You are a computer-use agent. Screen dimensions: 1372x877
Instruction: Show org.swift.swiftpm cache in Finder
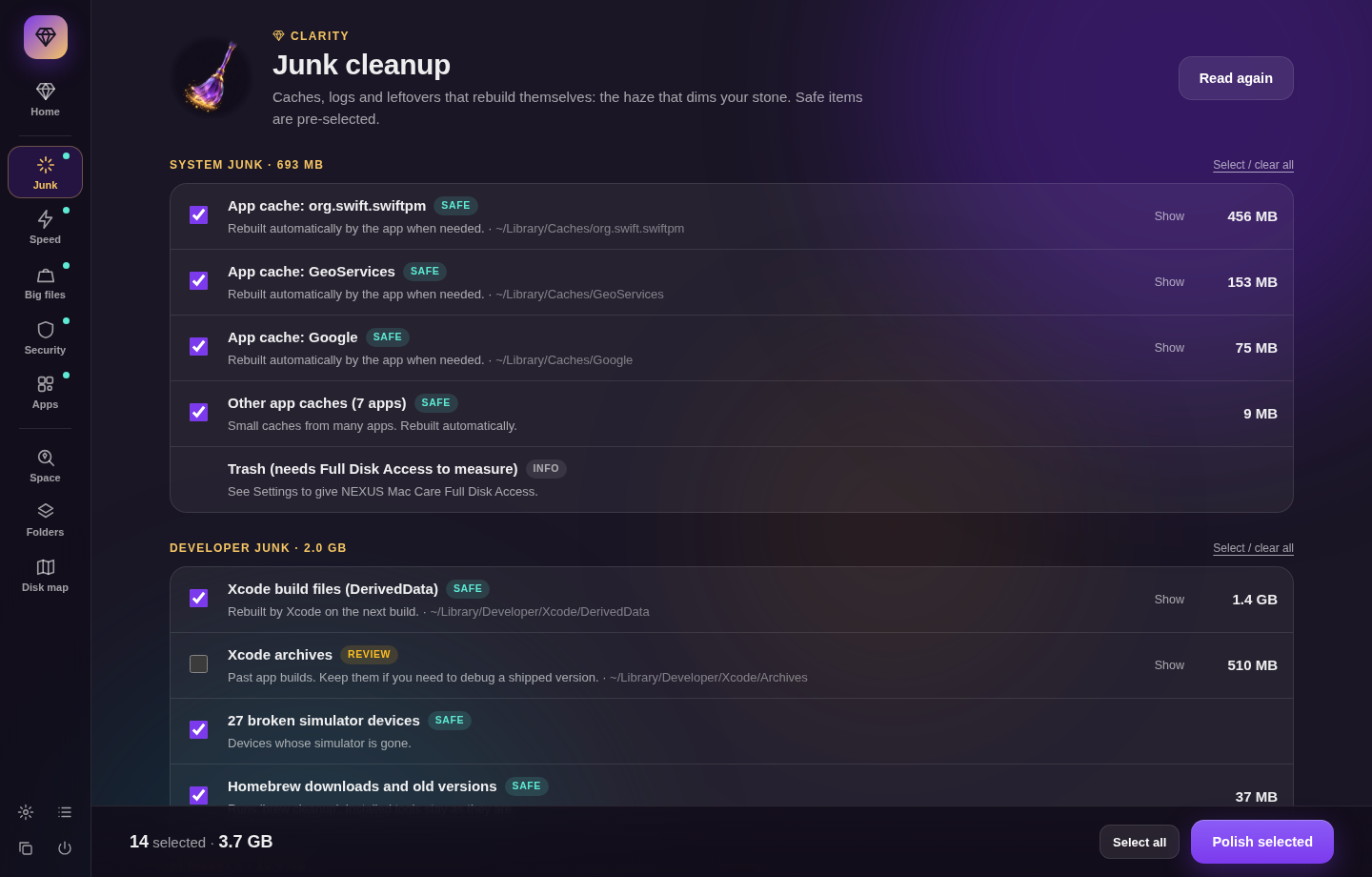1169,216
